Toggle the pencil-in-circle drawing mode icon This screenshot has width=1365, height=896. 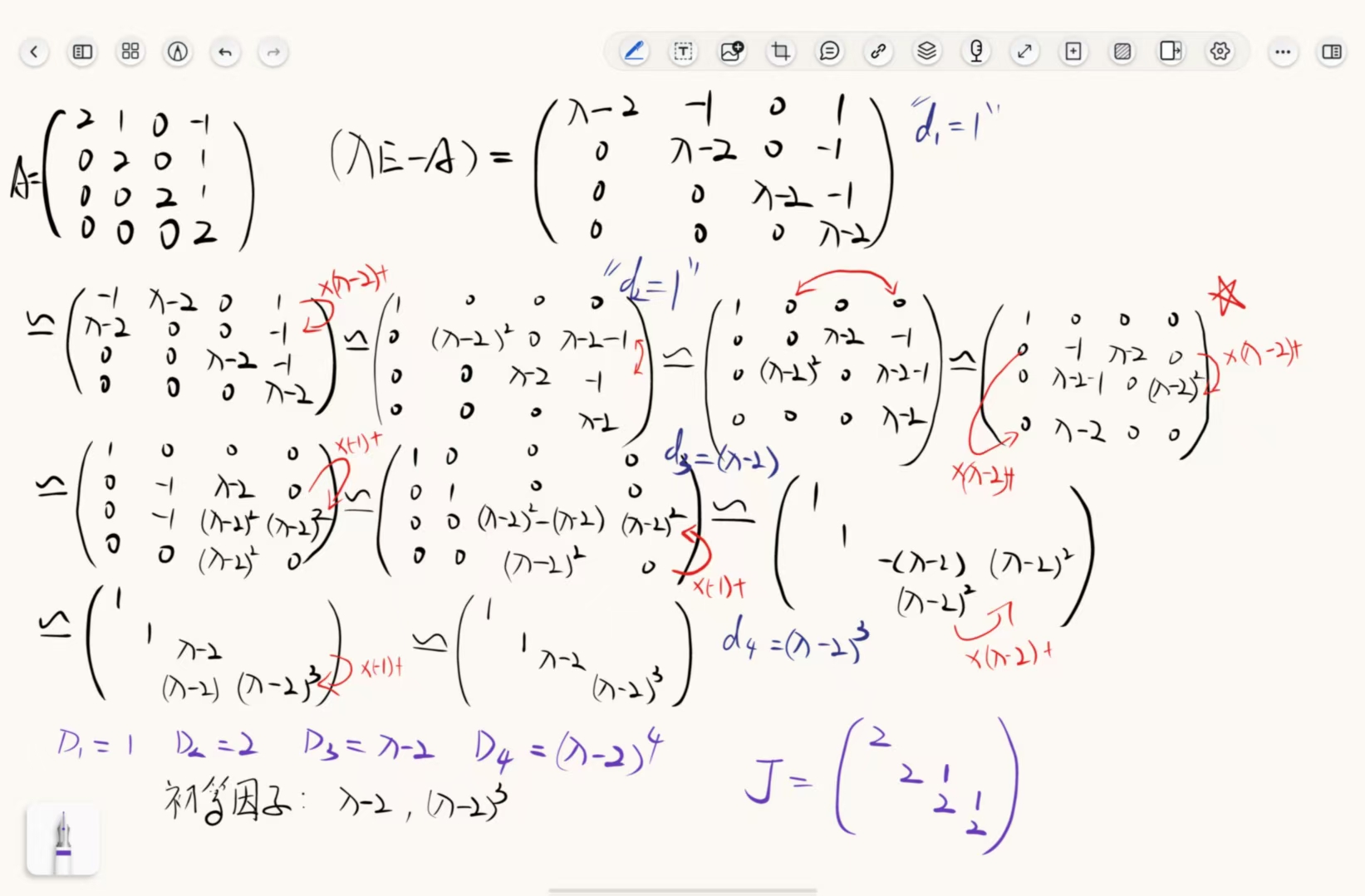coord(178,52)
